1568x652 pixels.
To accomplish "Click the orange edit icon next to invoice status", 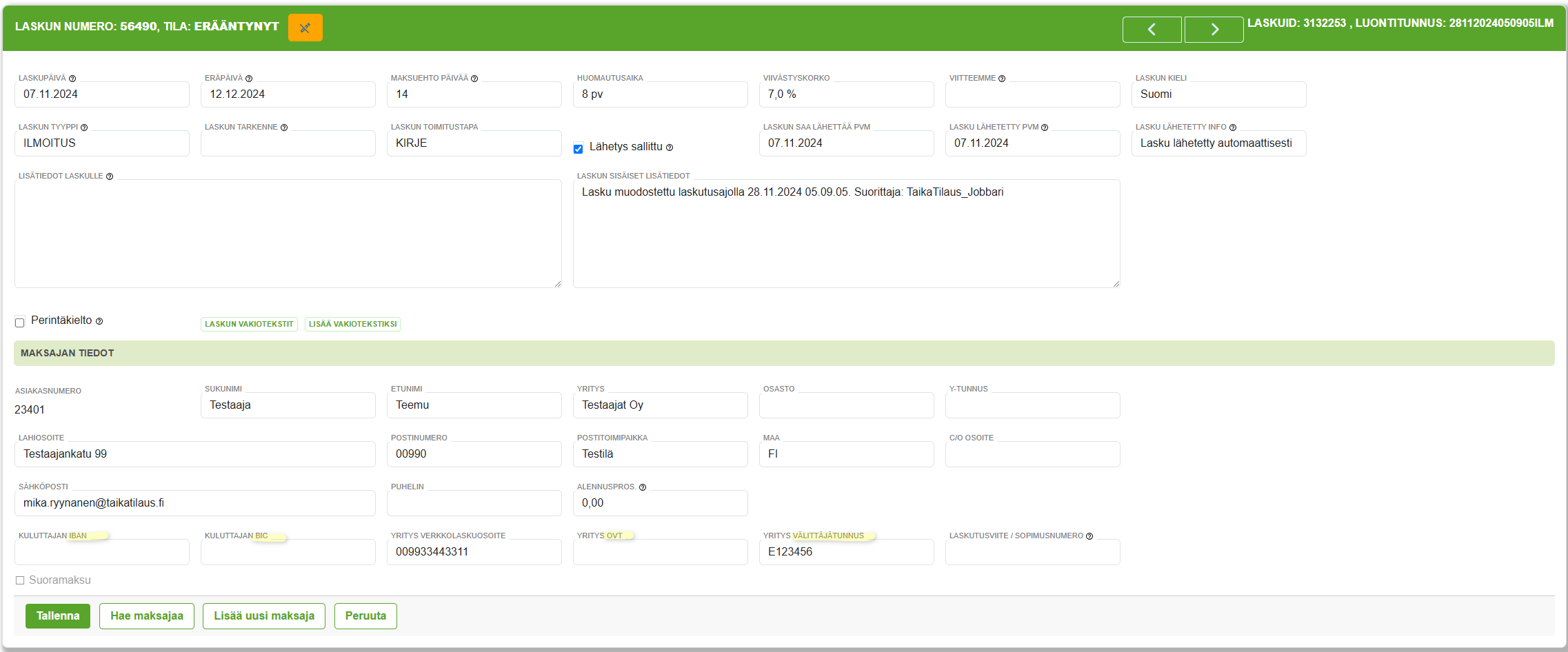I will [305, 28].
